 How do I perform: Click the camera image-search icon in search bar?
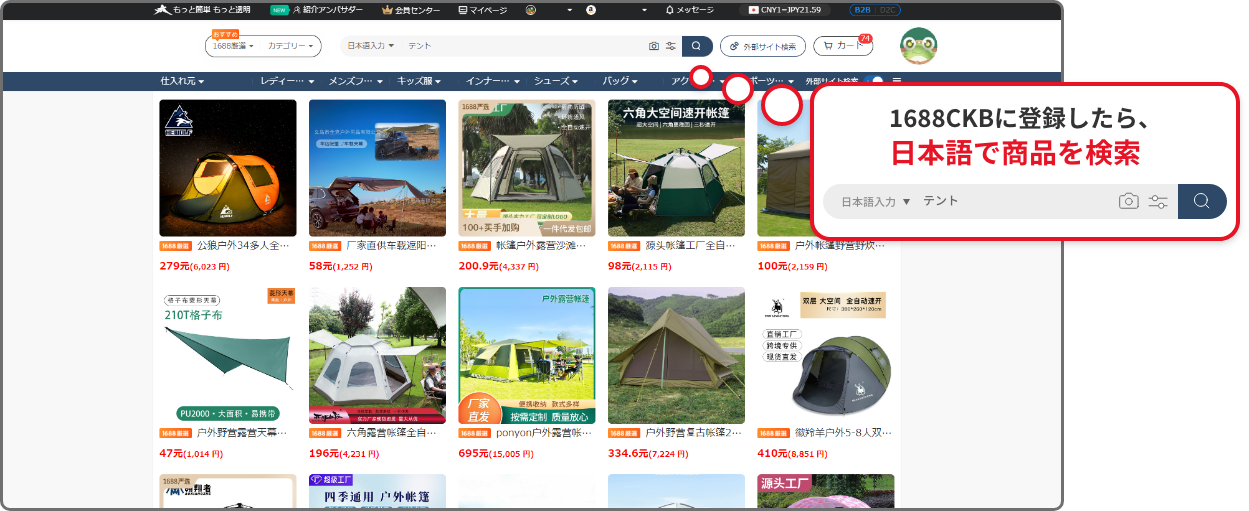click(x=654, y=46)
